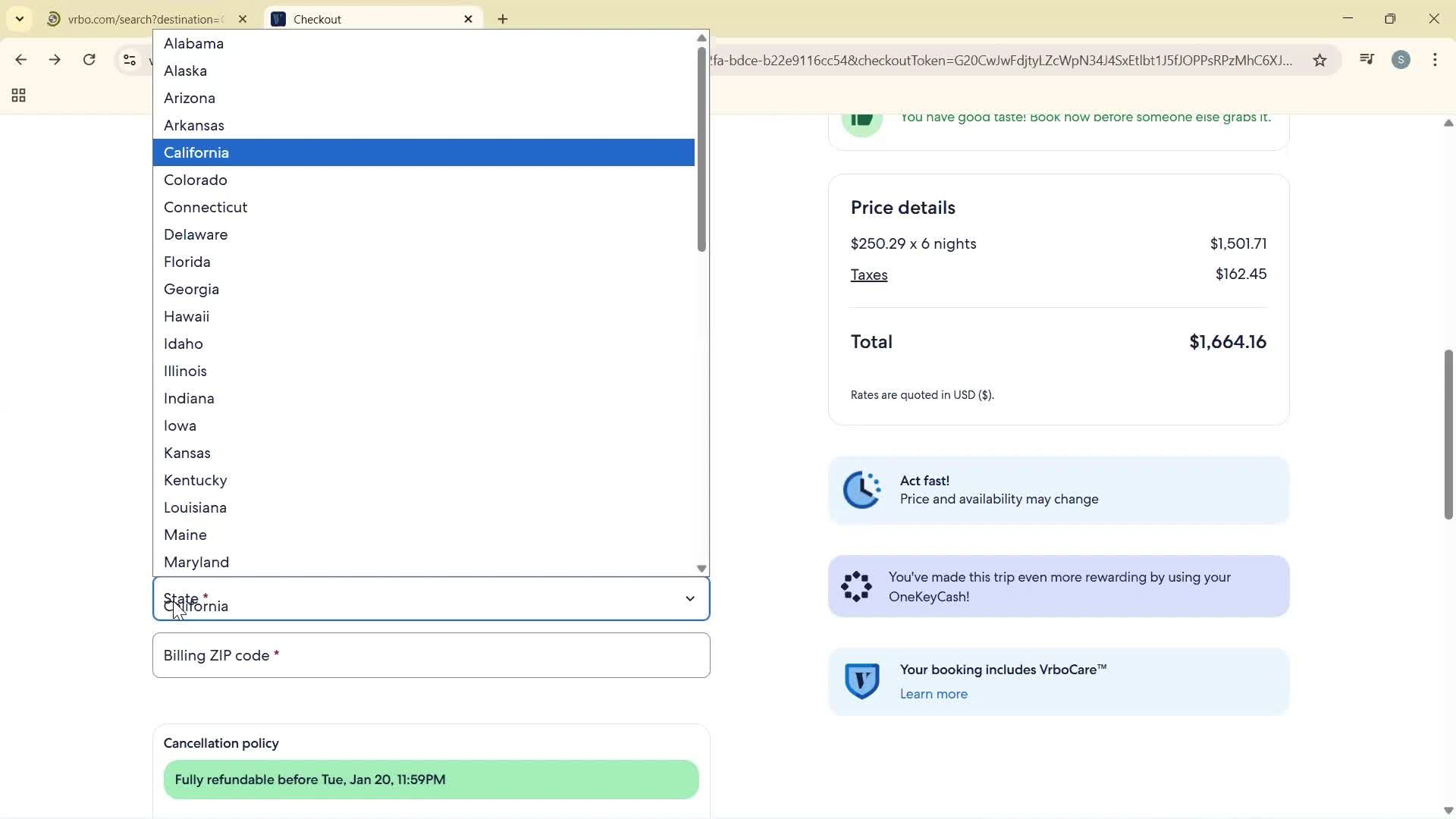The image size is (1456, 819).
Task: Expand the tab search dropdown
Action: click(19, 19)
